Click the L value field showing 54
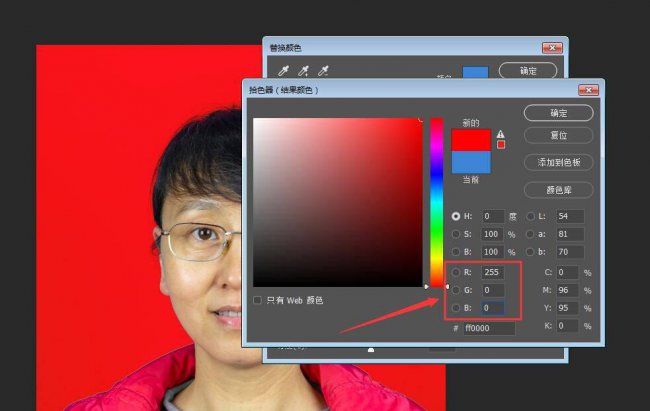The image size is (650, 411). coord(570,216)
